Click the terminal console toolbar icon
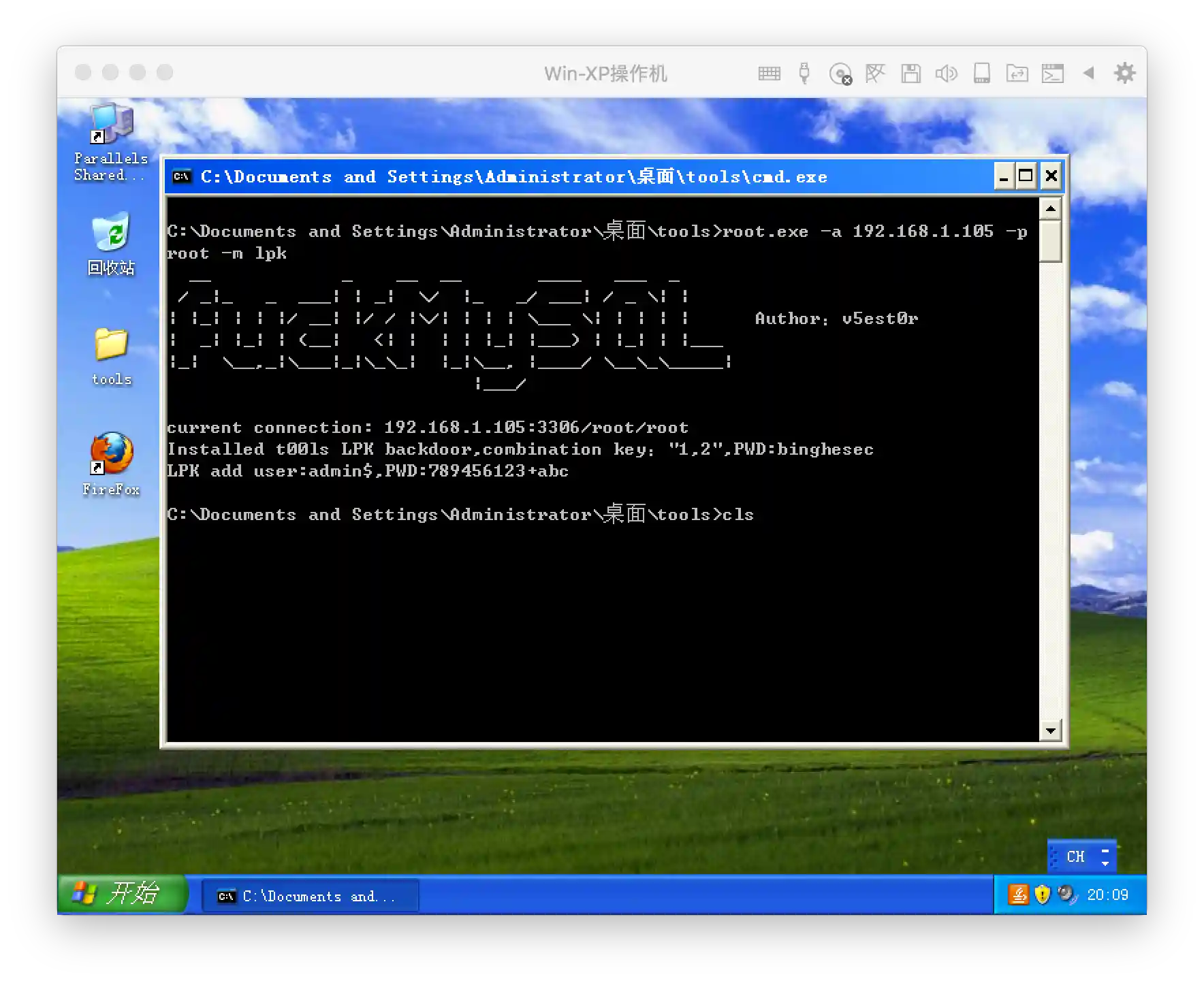The height and width of the screenshot is (983, 1204). (x=1052, y=74)
